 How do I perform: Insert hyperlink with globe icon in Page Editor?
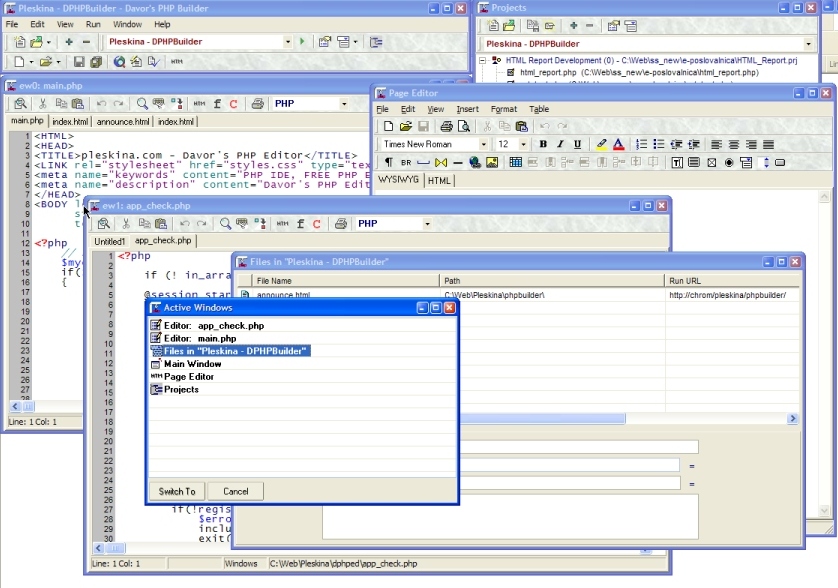point(475,163)
